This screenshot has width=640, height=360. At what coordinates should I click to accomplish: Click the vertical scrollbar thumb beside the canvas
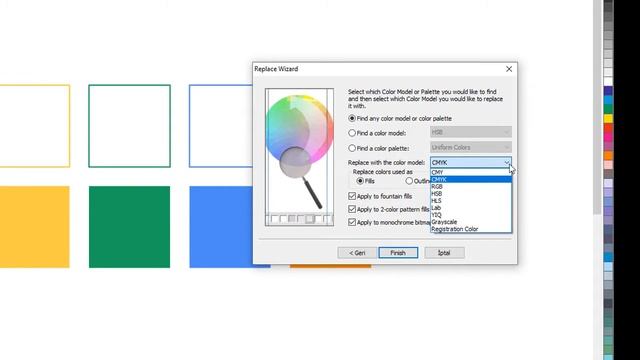(x=597, y=106)
